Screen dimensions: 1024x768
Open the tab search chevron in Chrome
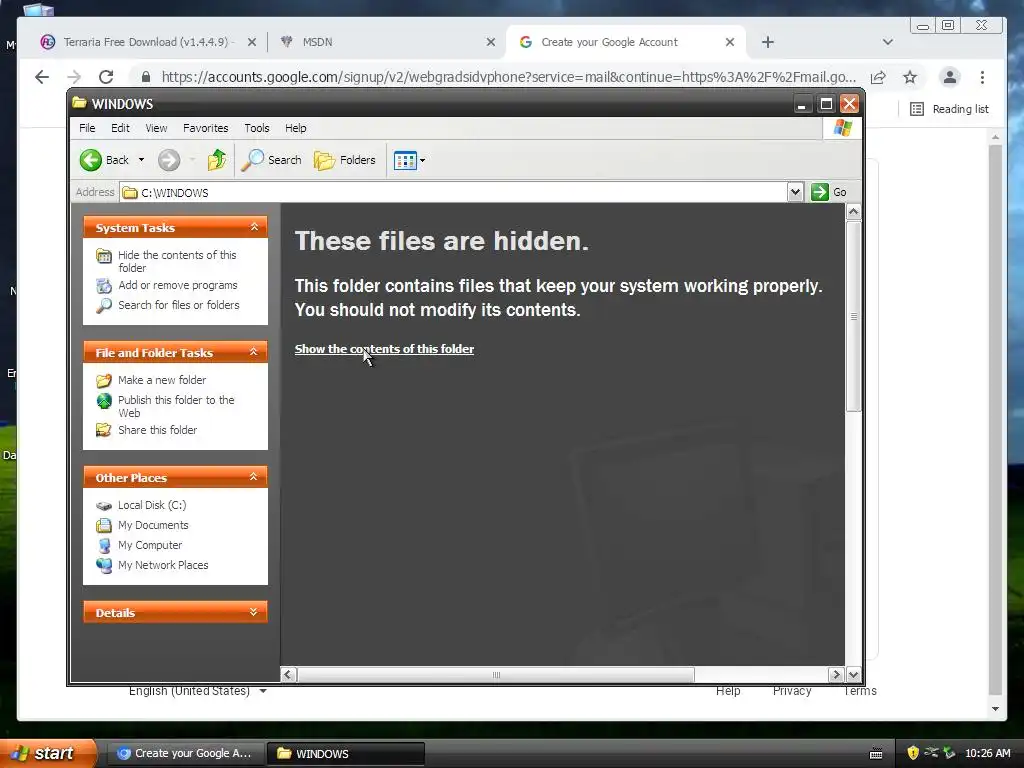tap(887, 42)
